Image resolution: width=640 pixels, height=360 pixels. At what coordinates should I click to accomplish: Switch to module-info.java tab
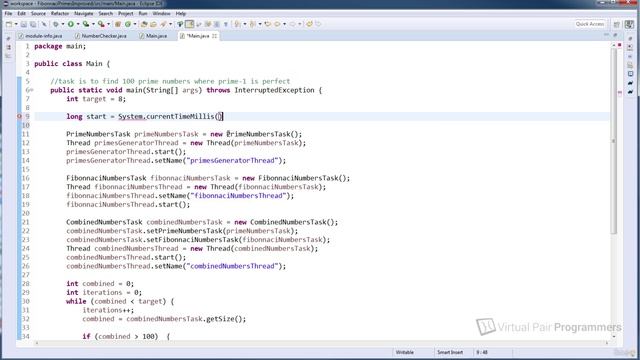click(40, 36)
